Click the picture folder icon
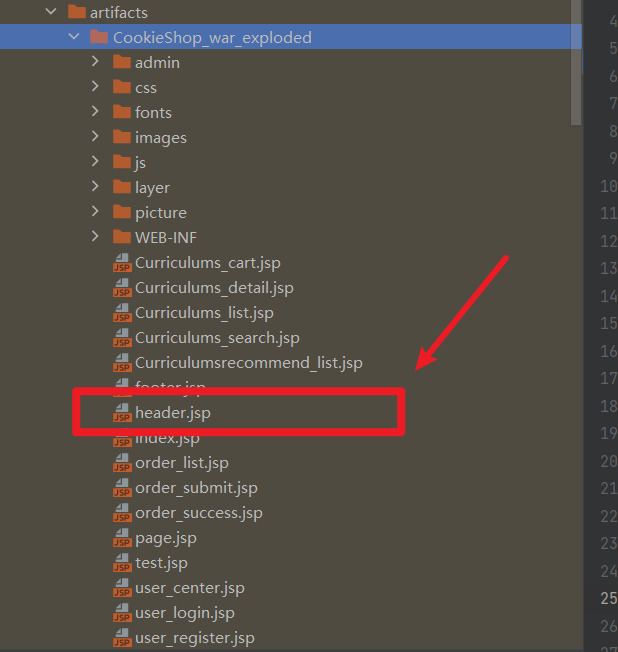The width and height of the screenshot is (618, 652). pyautogui.click(x=122, y=212)
